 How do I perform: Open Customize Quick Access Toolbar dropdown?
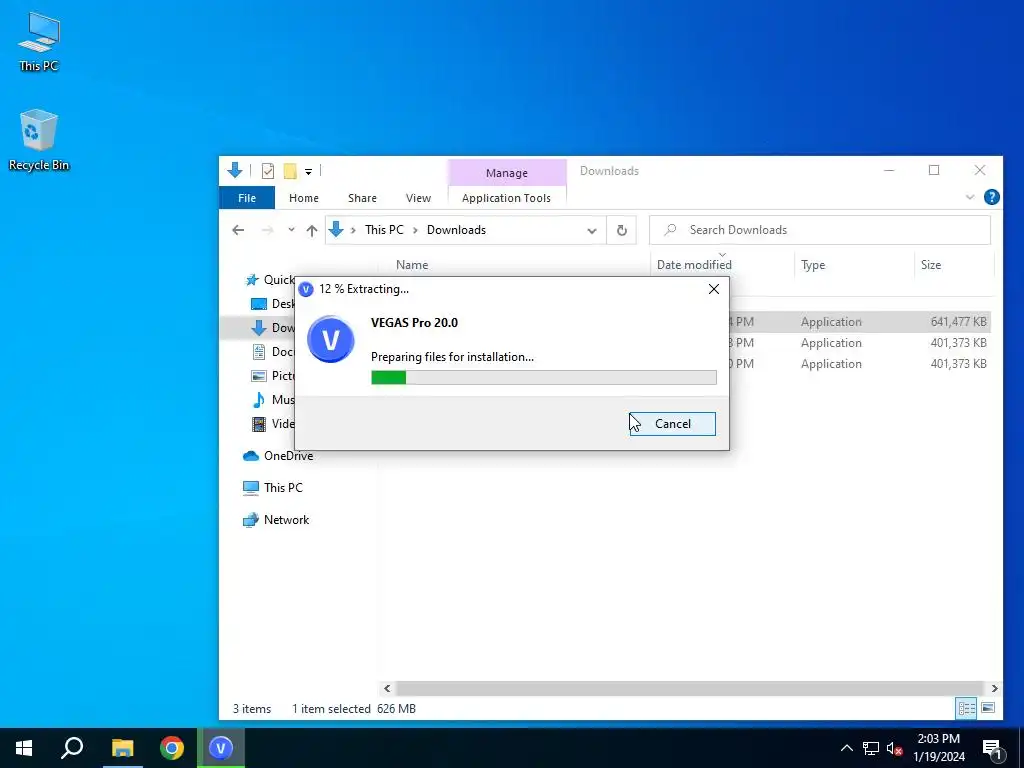tap(308, 172)
